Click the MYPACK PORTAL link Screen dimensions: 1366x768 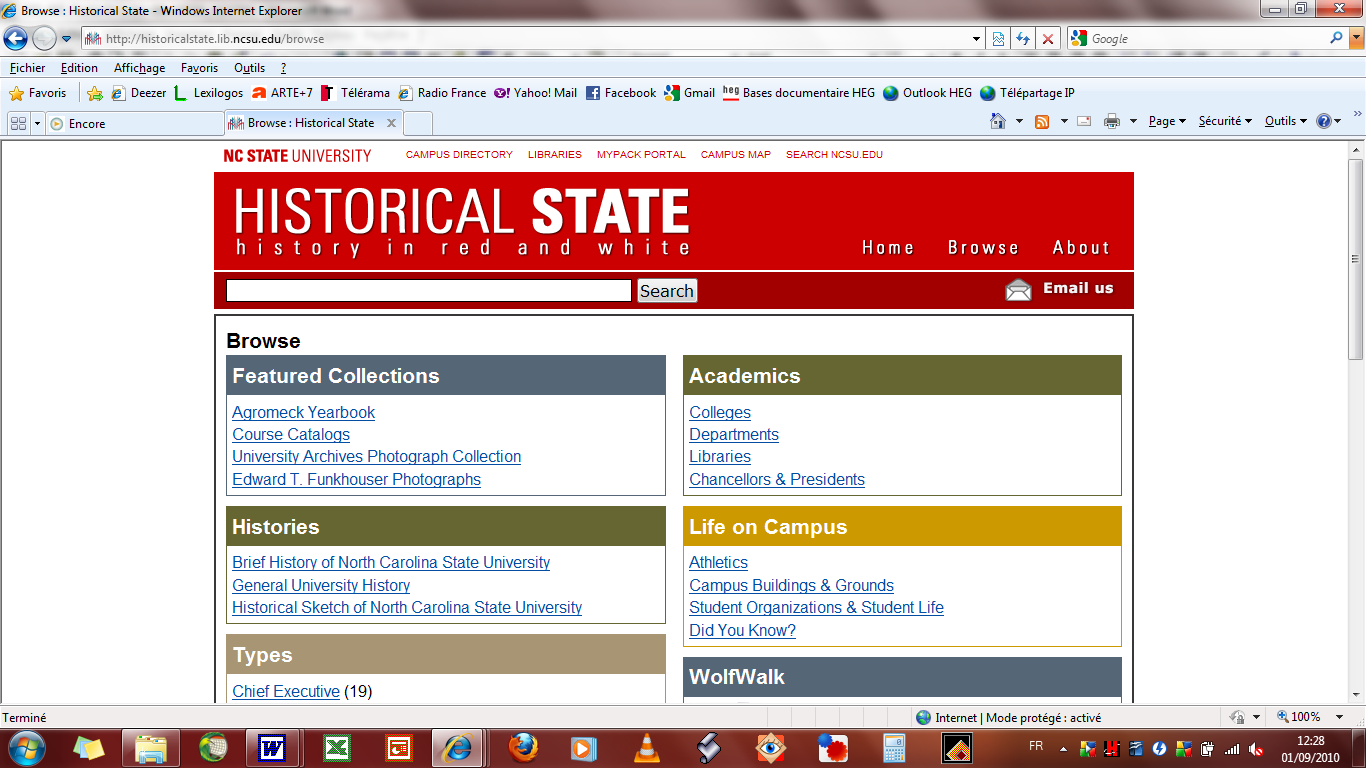point(641,155)
